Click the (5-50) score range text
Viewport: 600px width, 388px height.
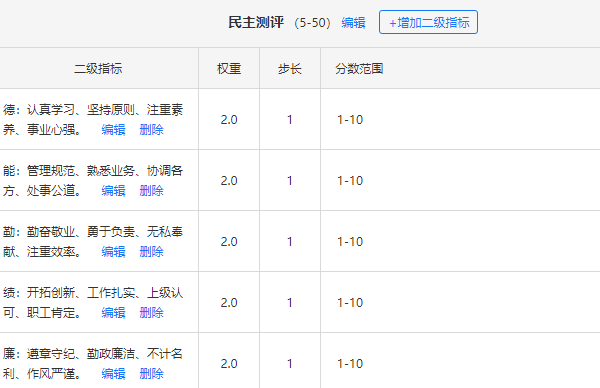312,23
